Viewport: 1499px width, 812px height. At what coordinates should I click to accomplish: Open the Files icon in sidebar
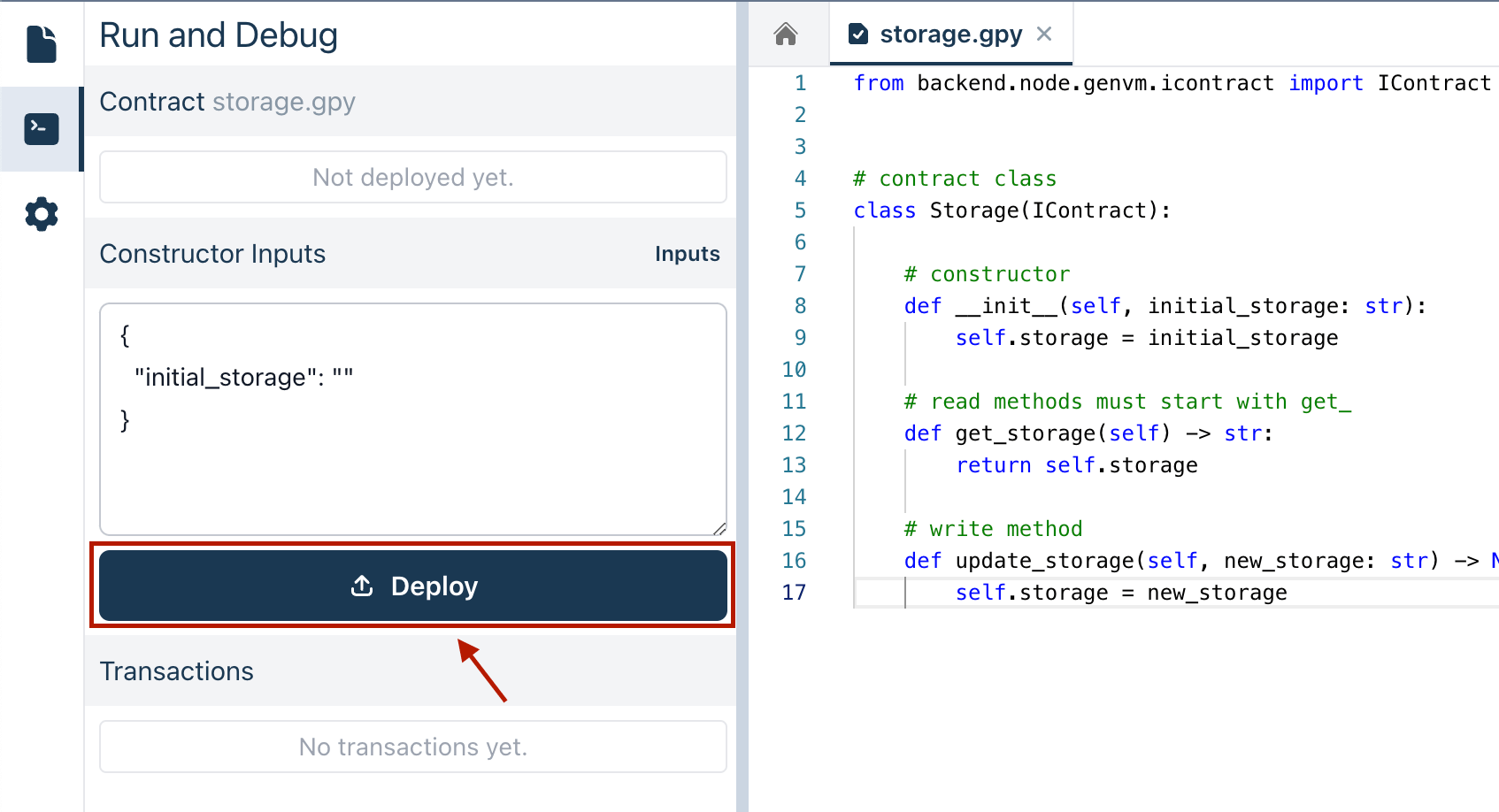42,44
